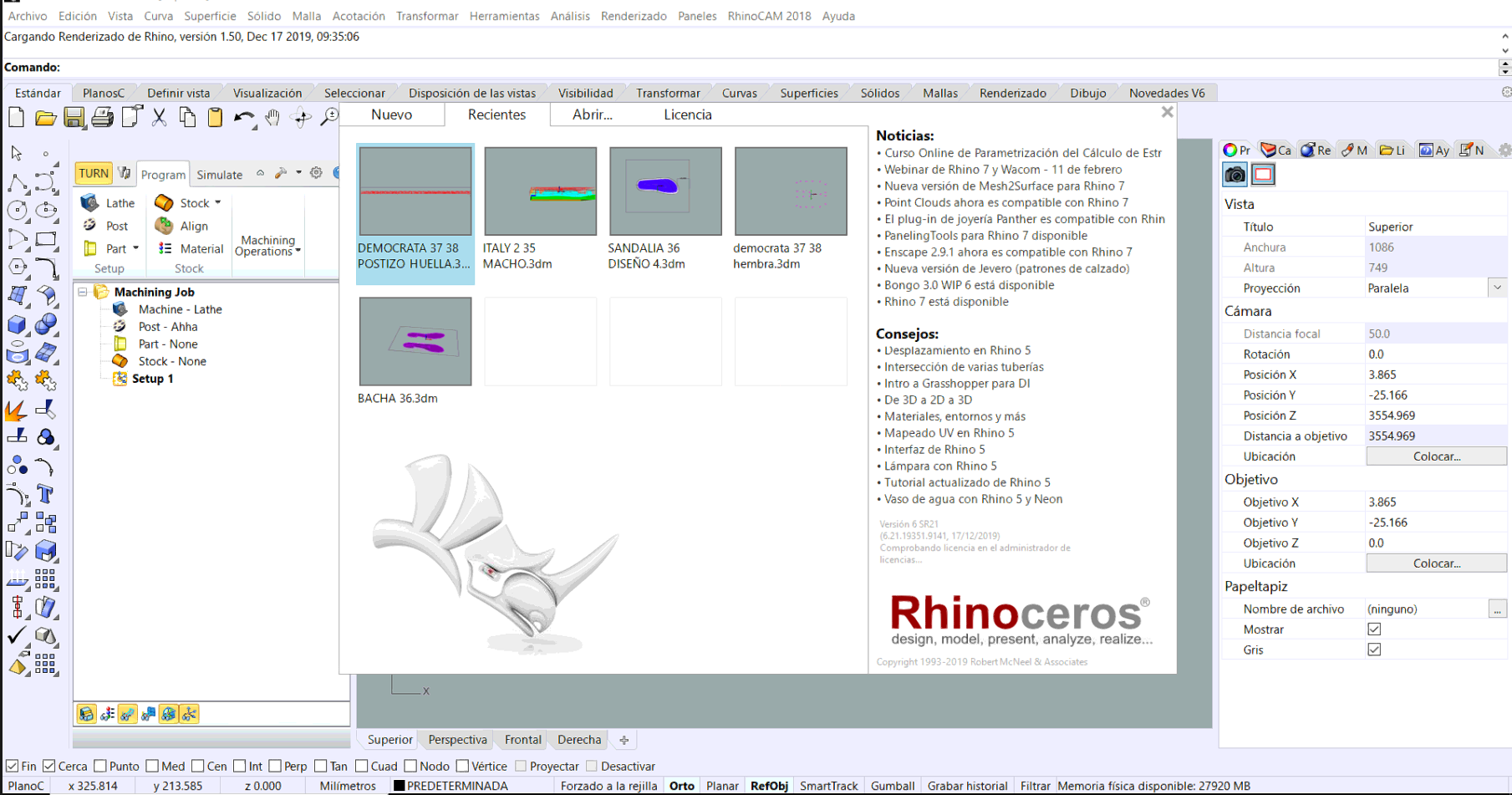Click the Comando input field
The width and height of the screenshot is (1512, 795).
click(777, 68)
